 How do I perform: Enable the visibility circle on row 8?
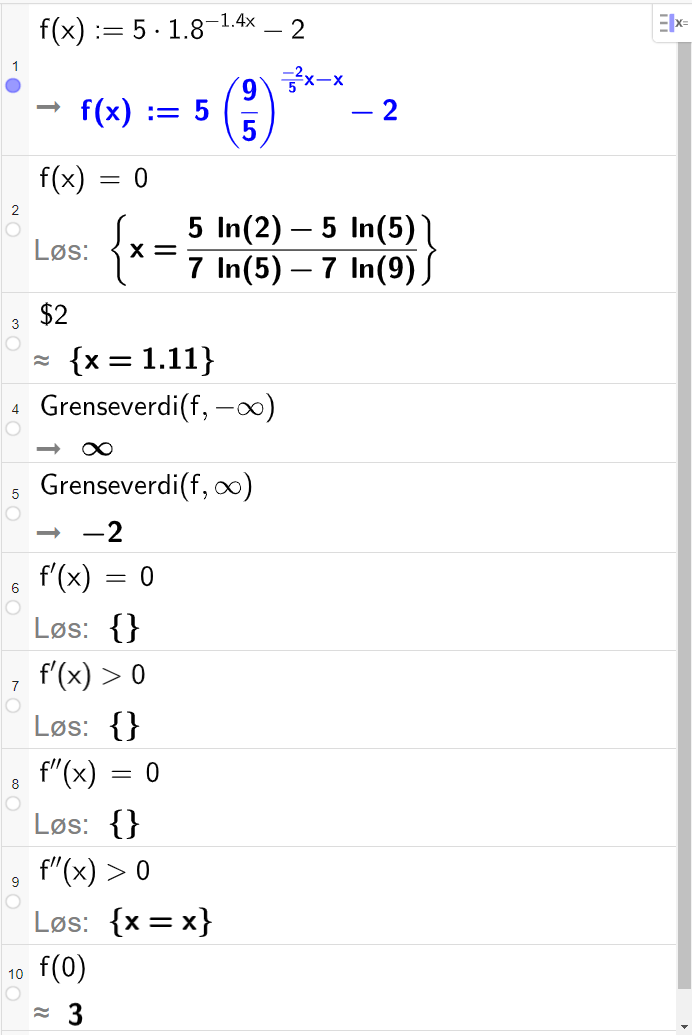click(12, 802)
